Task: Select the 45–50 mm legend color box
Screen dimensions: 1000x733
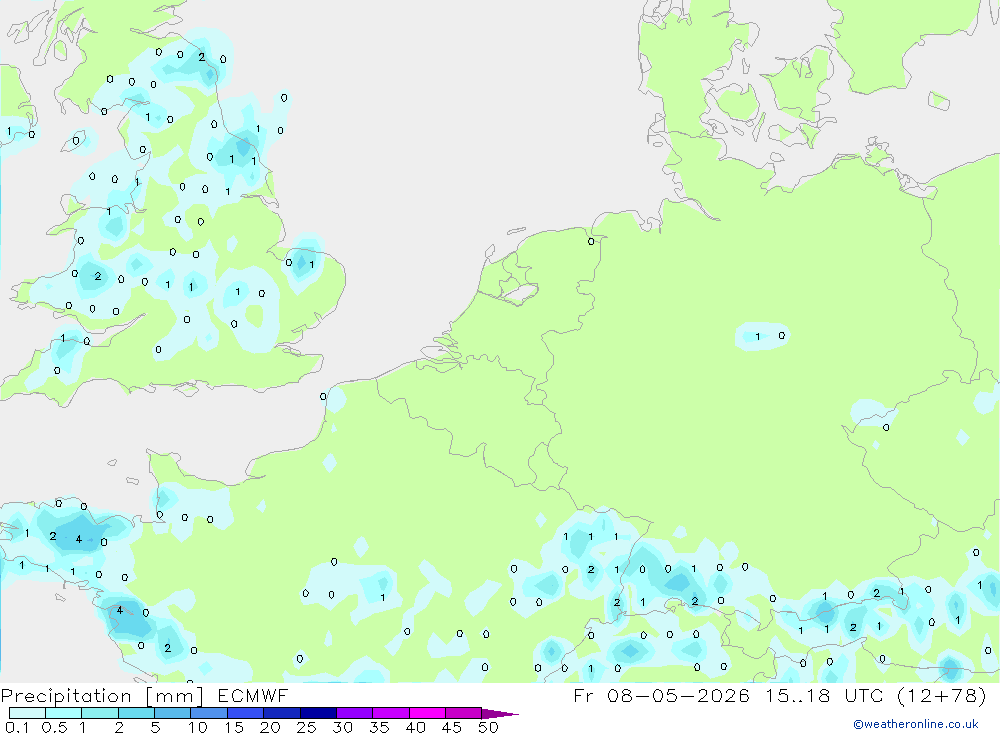Action: coord(464,713)
